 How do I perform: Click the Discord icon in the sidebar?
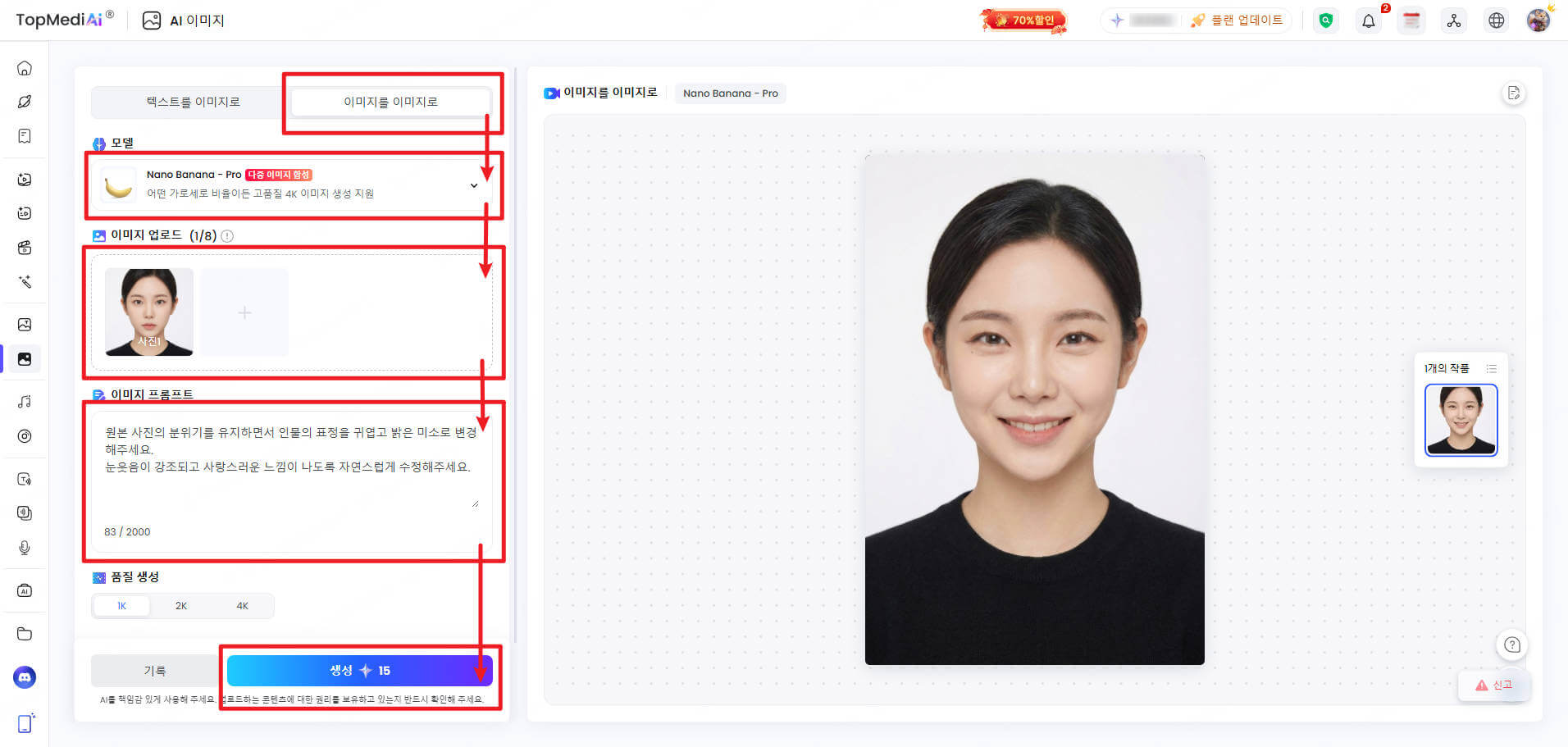(x=24, y=677)
